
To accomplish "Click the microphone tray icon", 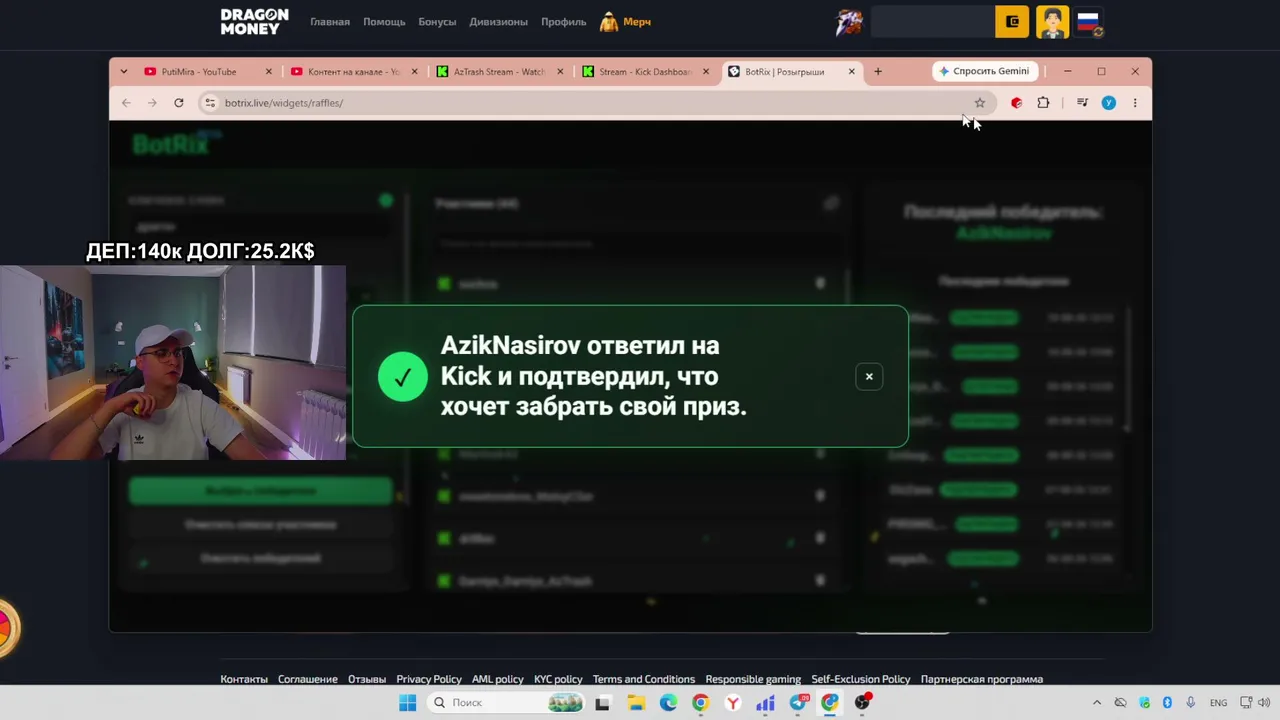I will 1190,703.
